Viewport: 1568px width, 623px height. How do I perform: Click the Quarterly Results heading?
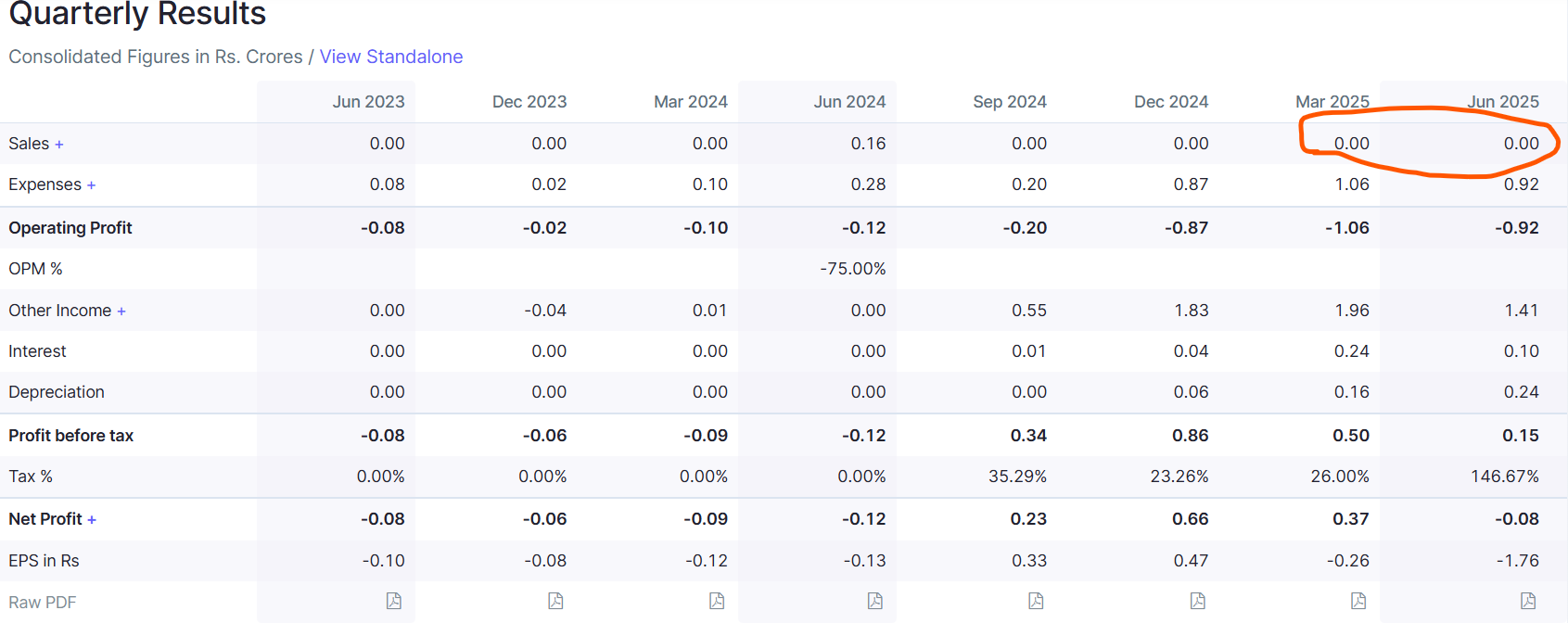point(137,15)
